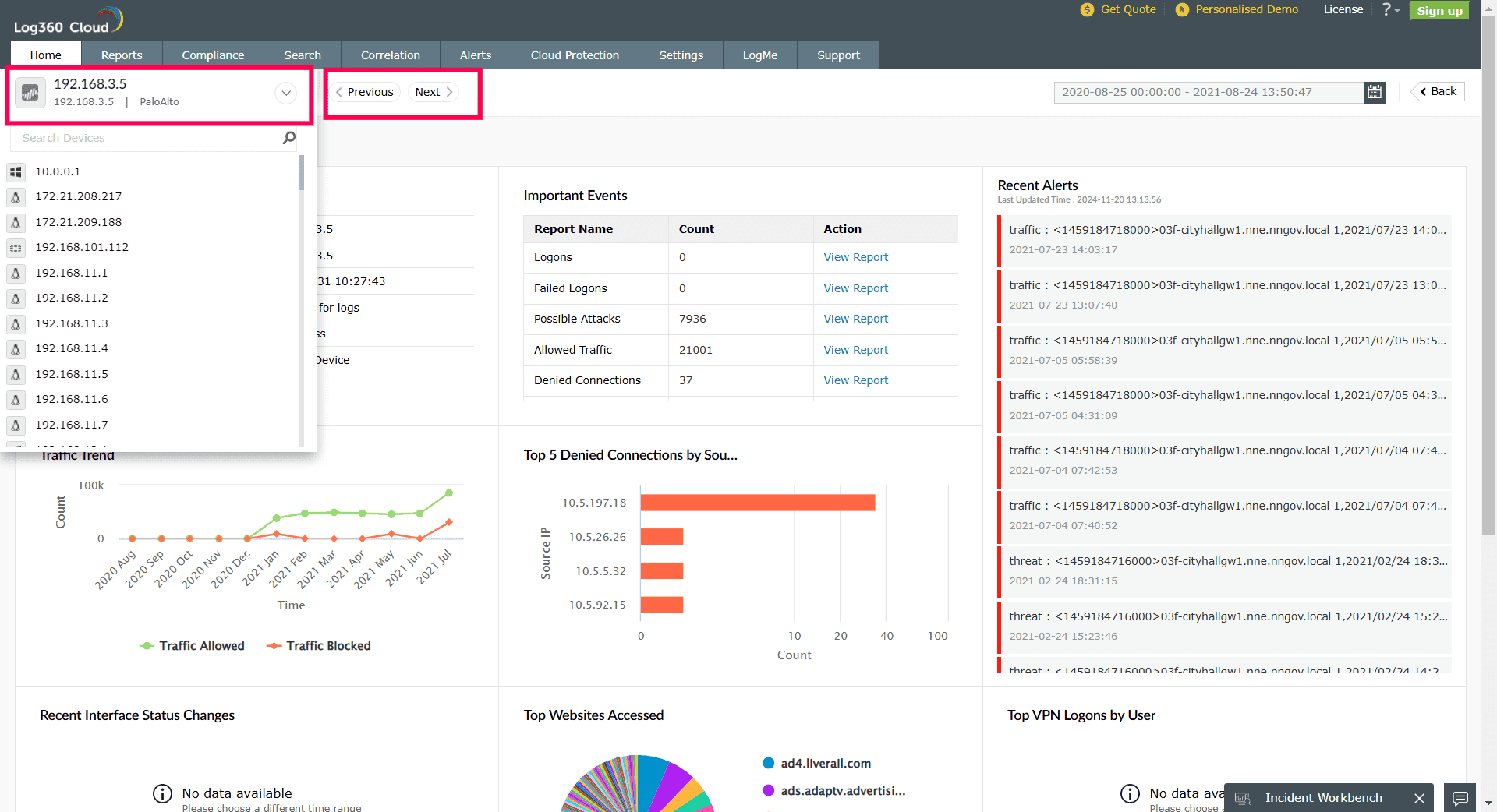Click the Linux icon beside 192.168.11.7
Viewport: 1497px width, 812px height.
(x=16, y=425)
